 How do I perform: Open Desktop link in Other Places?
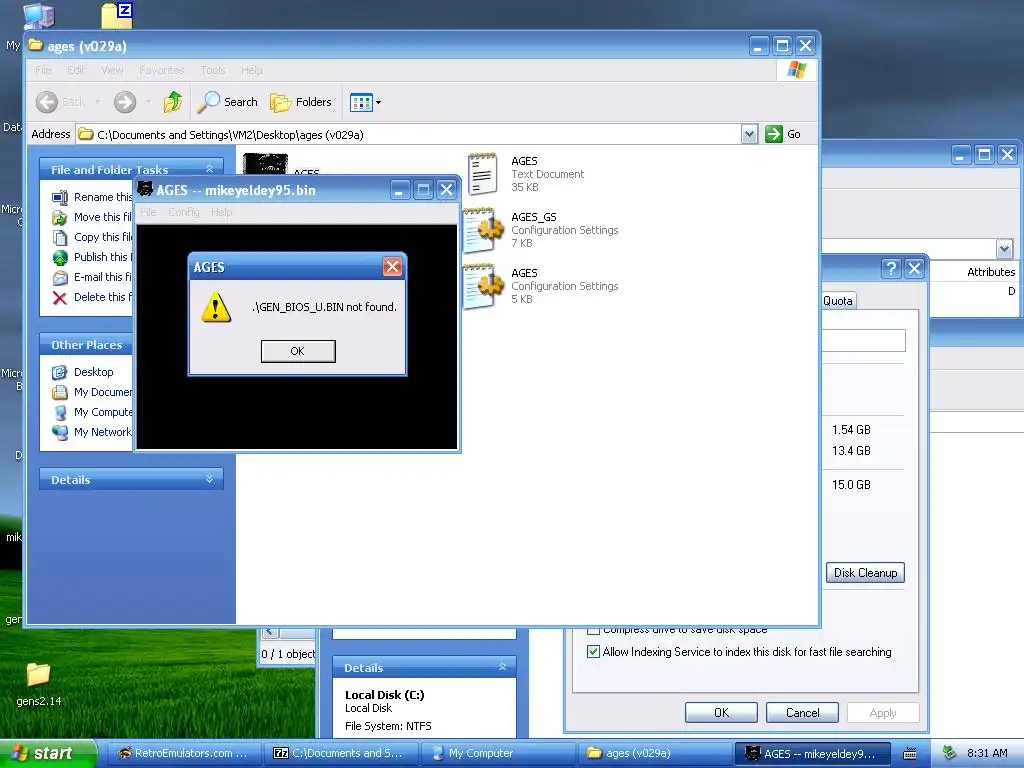(x=93, y=372)
